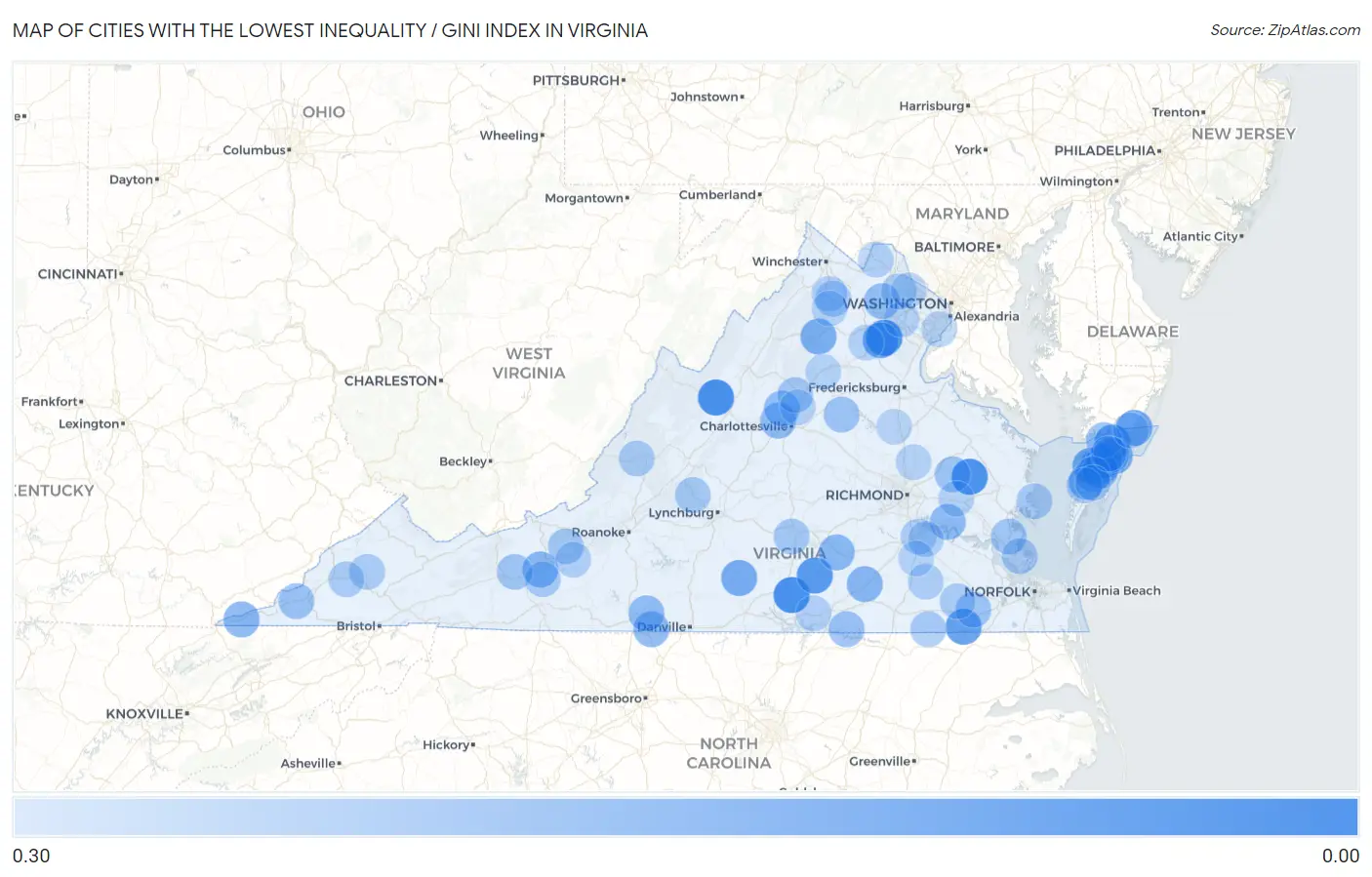Image resolution: width=1372 pixels, height=877 pixels.
Task: Click the Roanoke city label
Action: tap(598, 532)
